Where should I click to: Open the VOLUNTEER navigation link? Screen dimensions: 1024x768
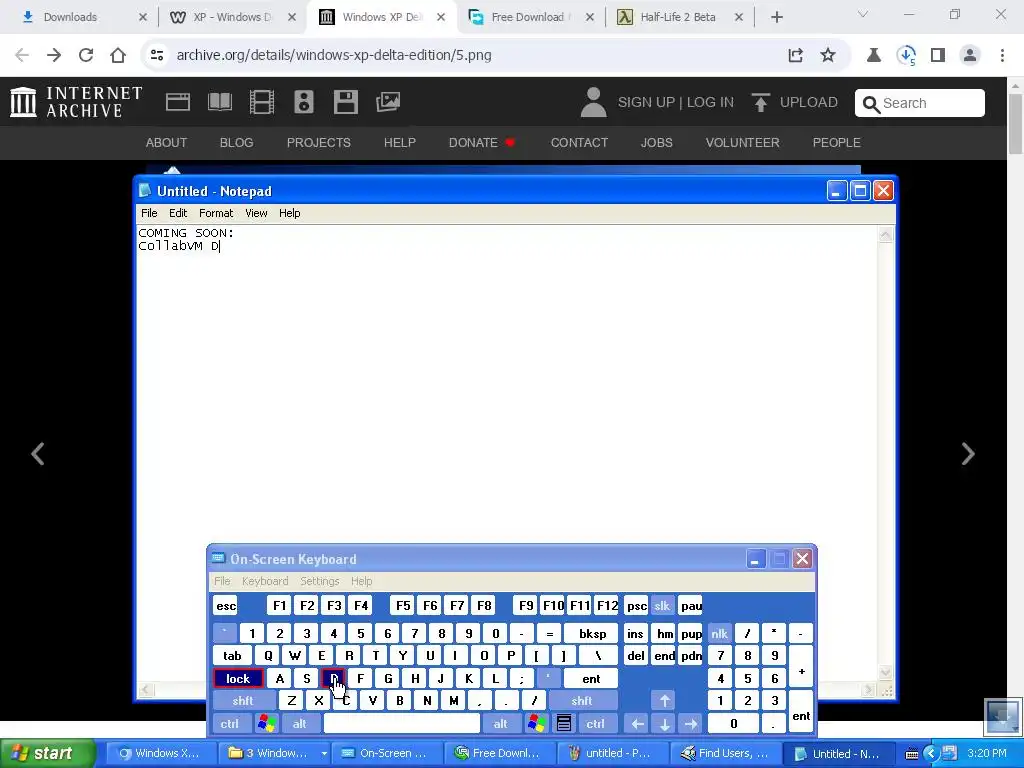(743, 142)
